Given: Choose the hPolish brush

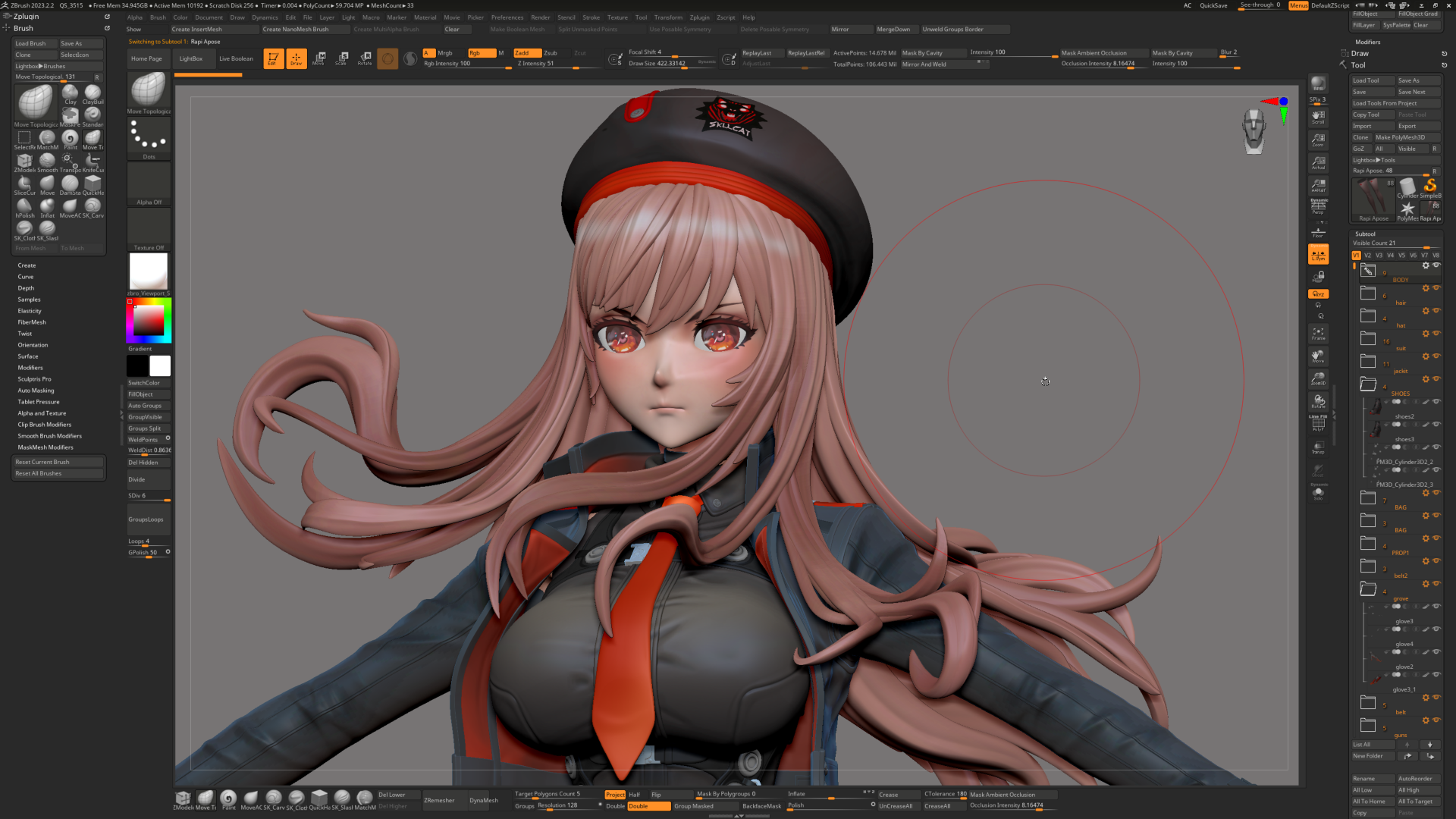Looking at the screenshot, I should click(24, 208).
